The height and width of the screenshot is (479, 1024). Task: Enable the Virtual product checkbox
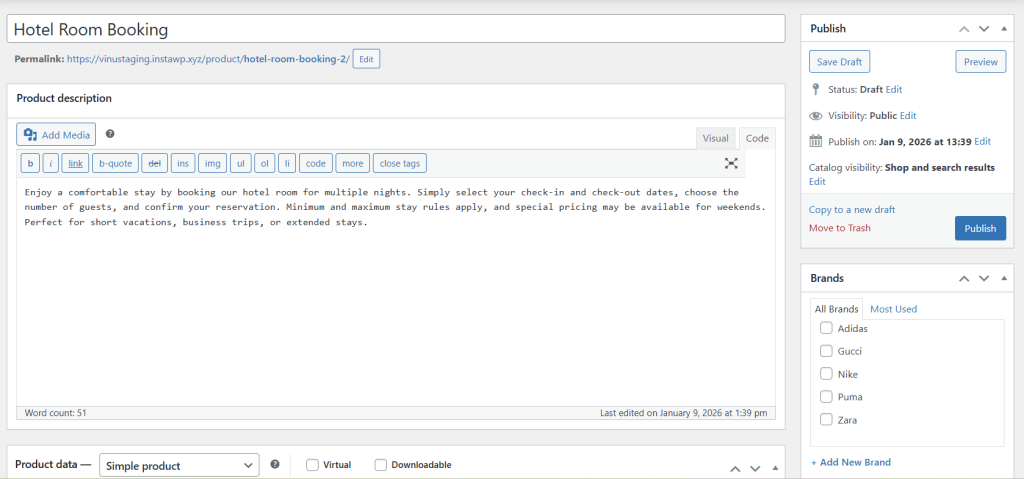(x=312, y=465)
